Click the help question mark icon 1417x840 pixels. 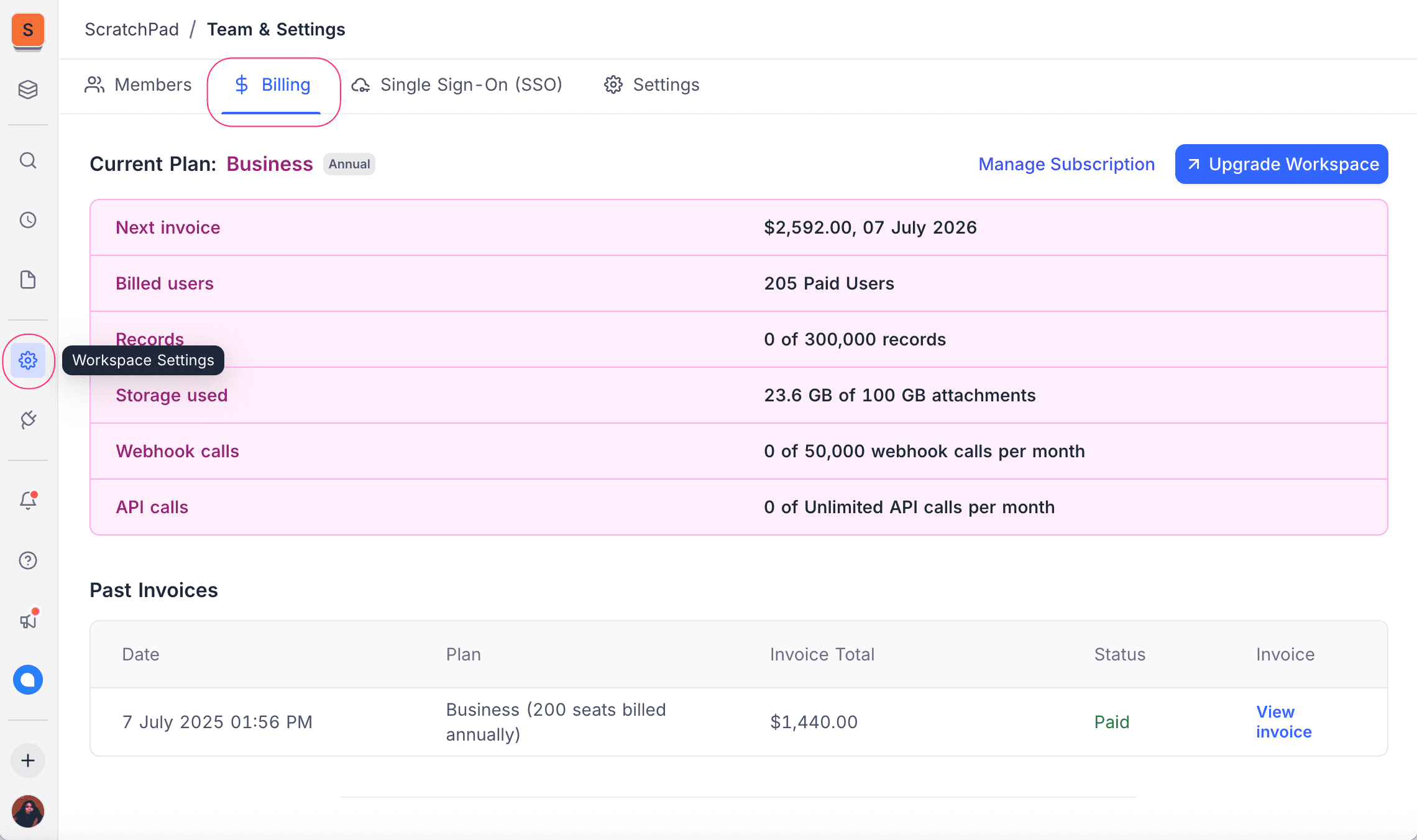click(28, 560)
